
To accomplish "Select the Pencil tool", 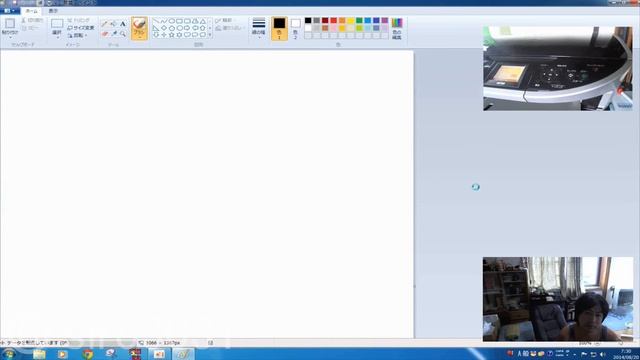I will click(x=104, y=24).
